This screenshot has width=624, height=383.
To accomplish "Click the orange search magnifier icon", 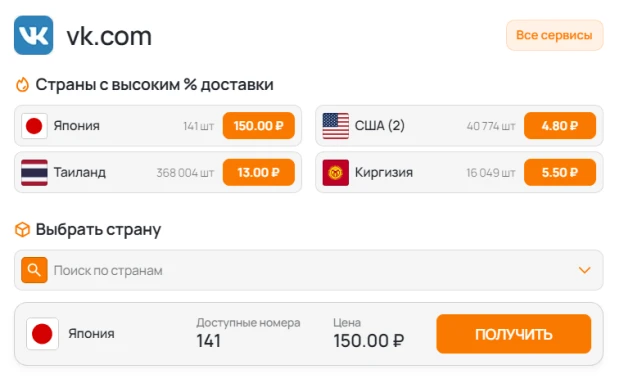I will pos(34,270).
